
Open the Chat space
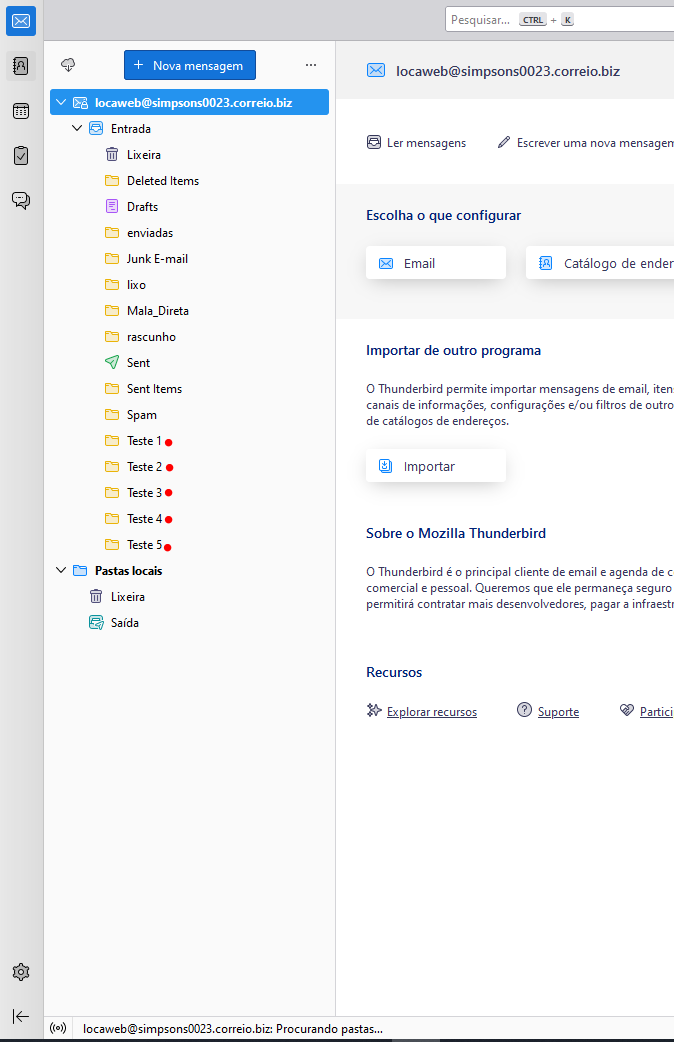click(x=21, y=200)
